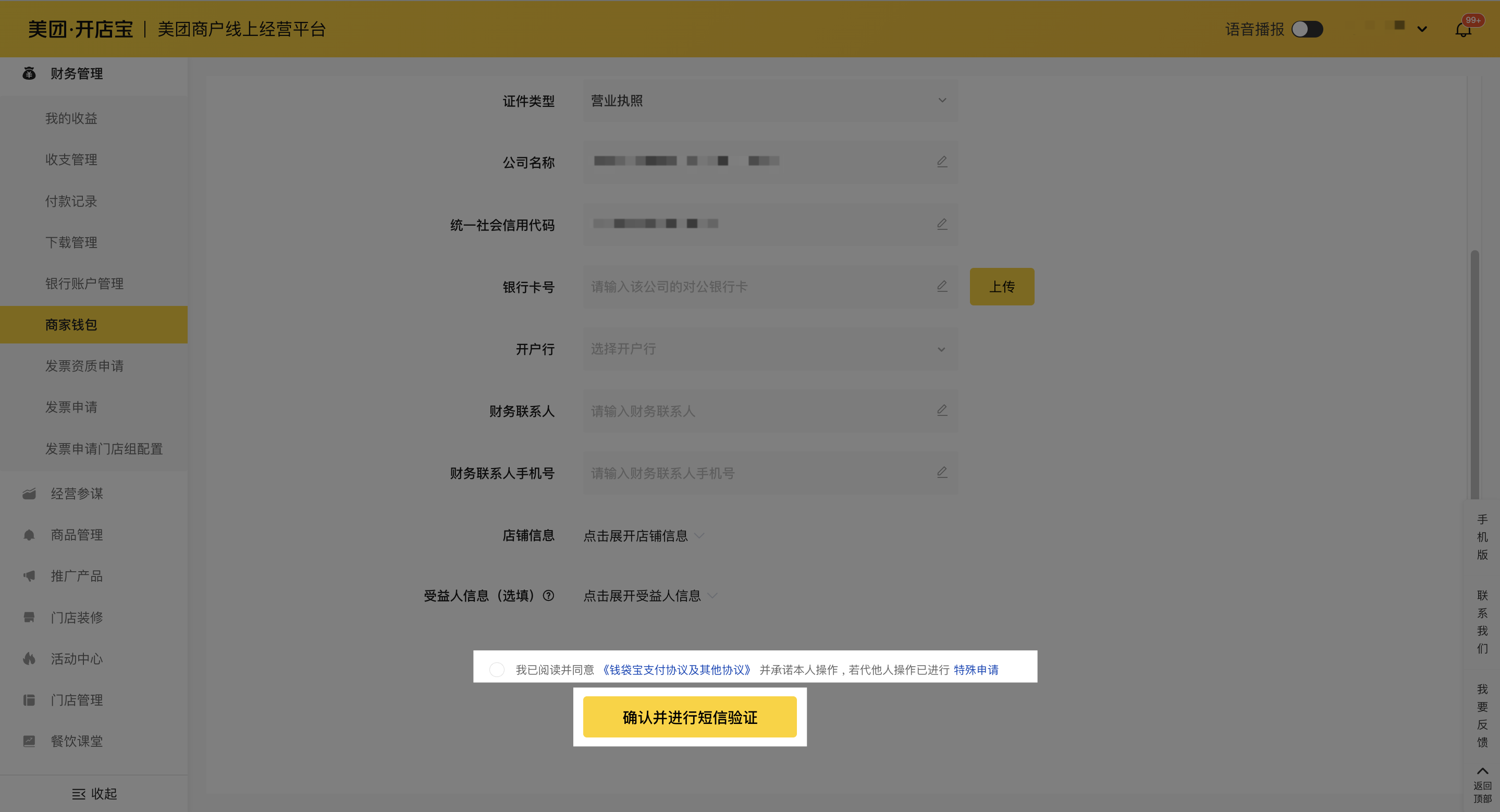Open 钱袋宝支付协议及其他协议 link
This screenshot has width=1500, height=812.
click(x=676, y=669)
